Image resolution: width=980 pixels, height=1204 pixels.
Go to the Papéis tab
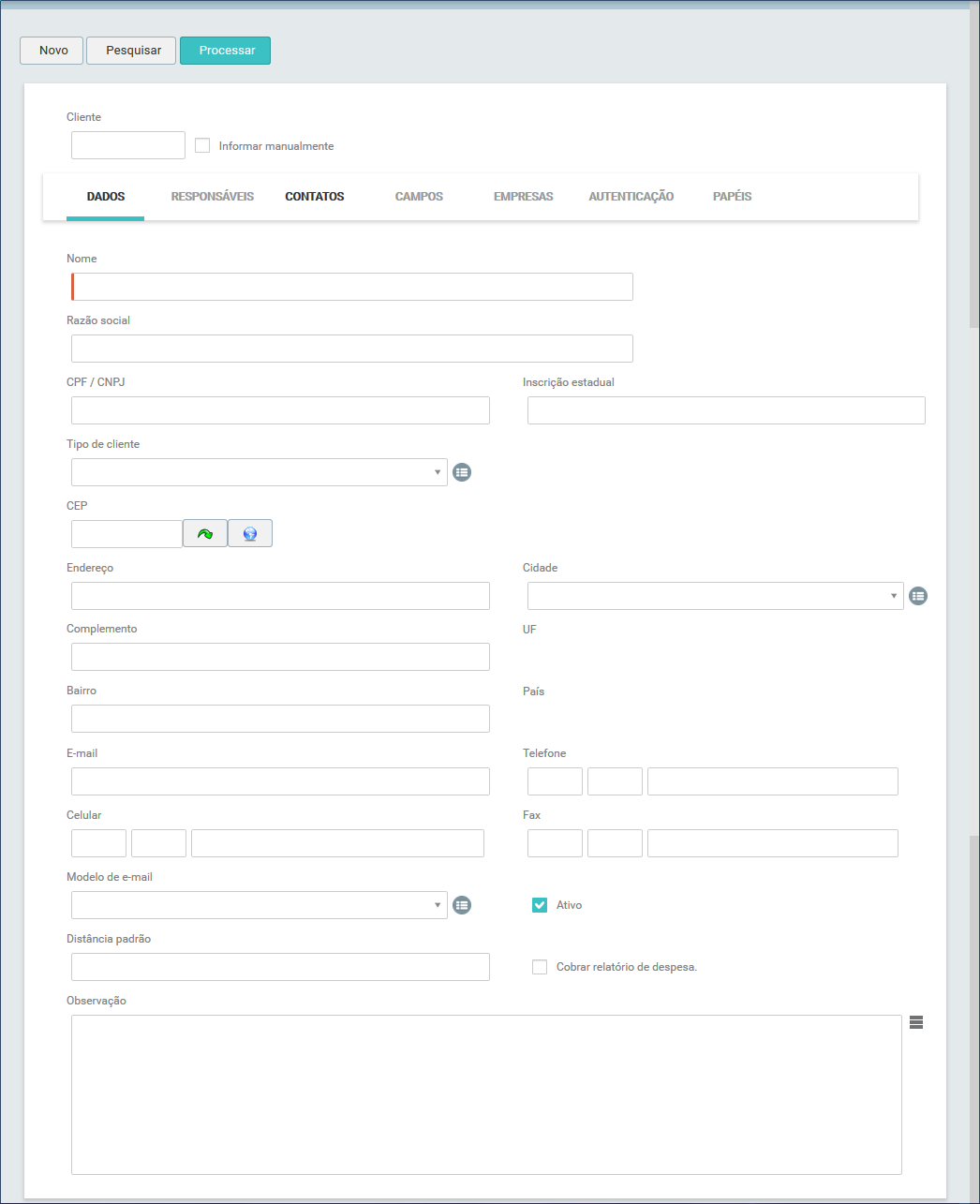[x=732, y=197]
